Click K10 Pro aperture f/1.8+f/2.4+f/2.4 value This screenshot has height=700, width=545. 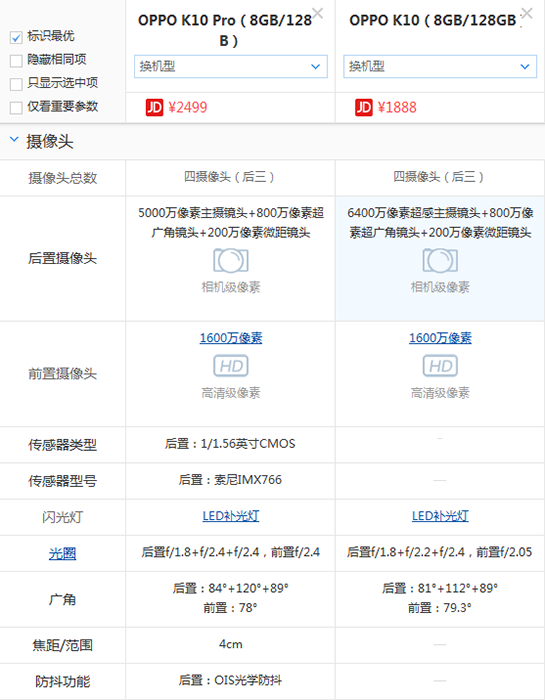[231, 552]
